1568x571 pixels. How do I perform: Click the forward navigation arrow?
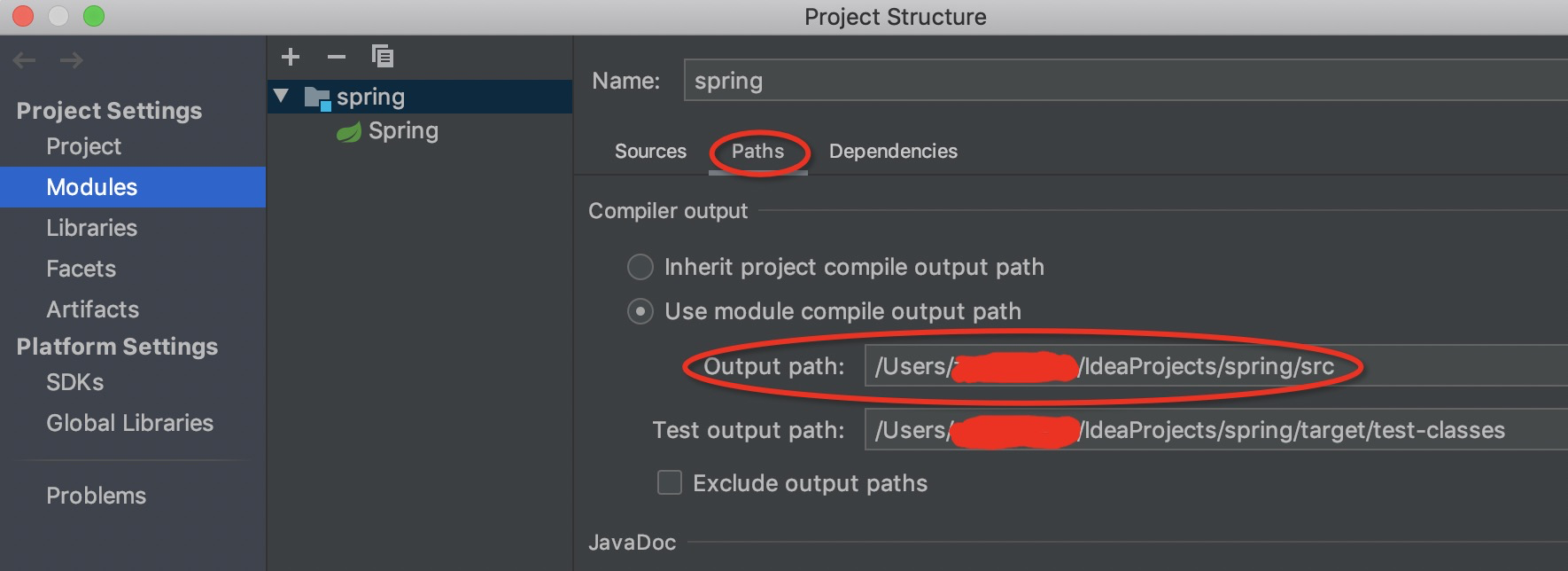click(x=72, y=60)
